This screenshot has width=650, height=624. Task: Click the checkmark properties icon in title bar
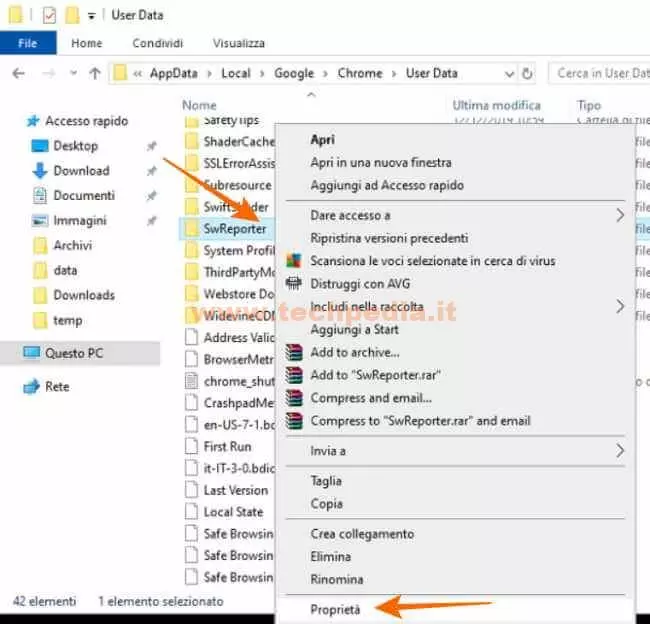coord(49,15)
